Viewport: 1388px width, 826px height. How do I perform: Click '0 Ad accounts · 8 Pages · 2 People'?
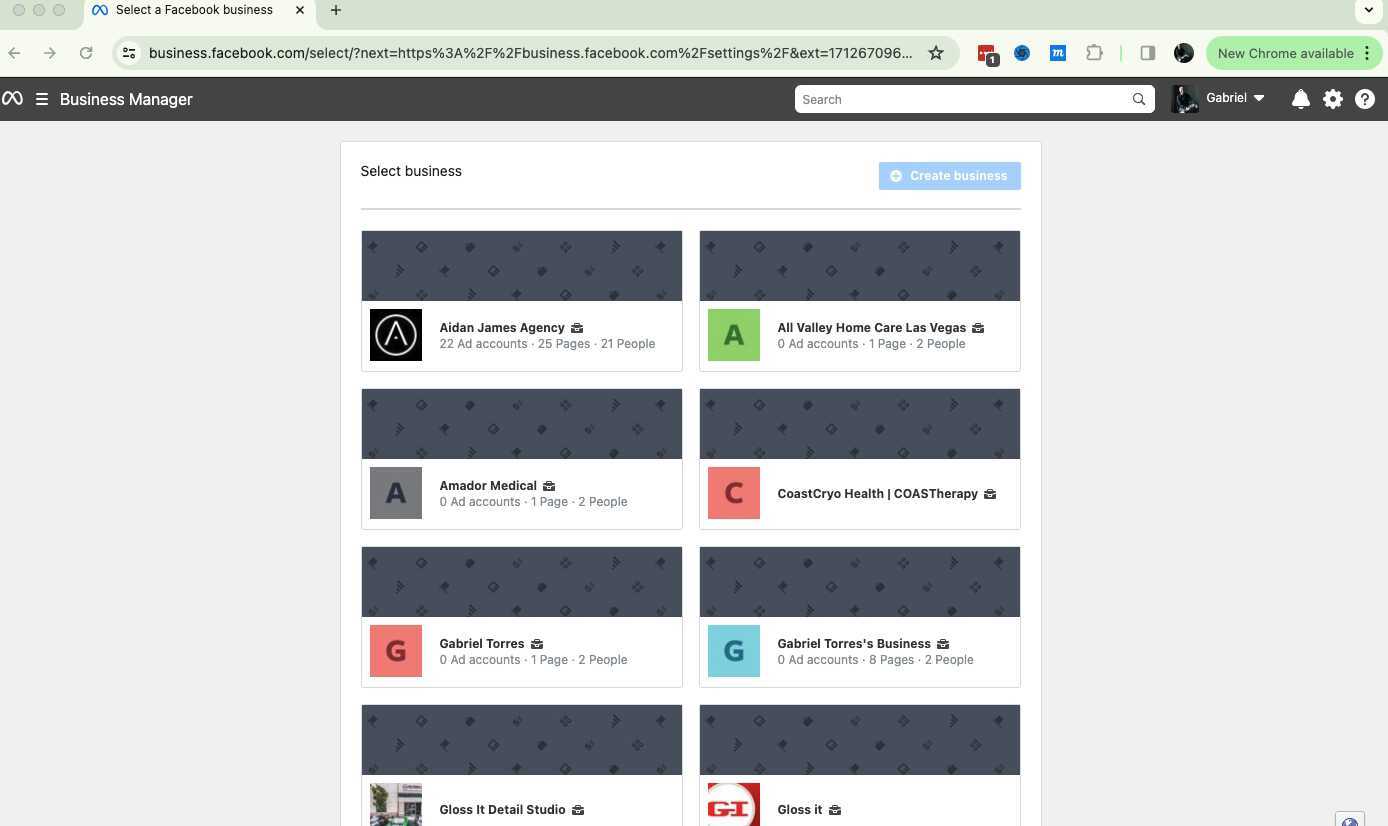(875, 660)
